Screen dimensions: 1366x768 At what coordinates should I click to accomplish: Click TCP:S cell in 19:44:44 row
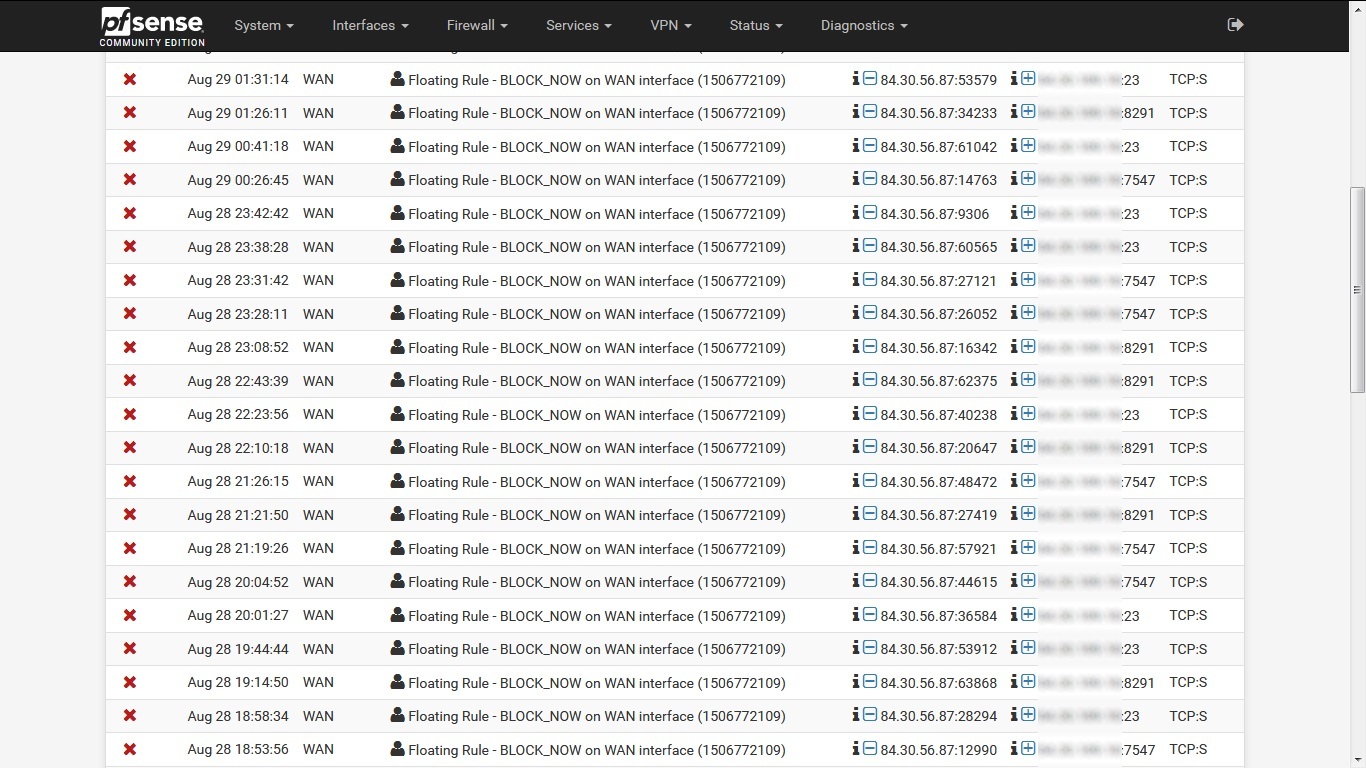[1188, 649]
